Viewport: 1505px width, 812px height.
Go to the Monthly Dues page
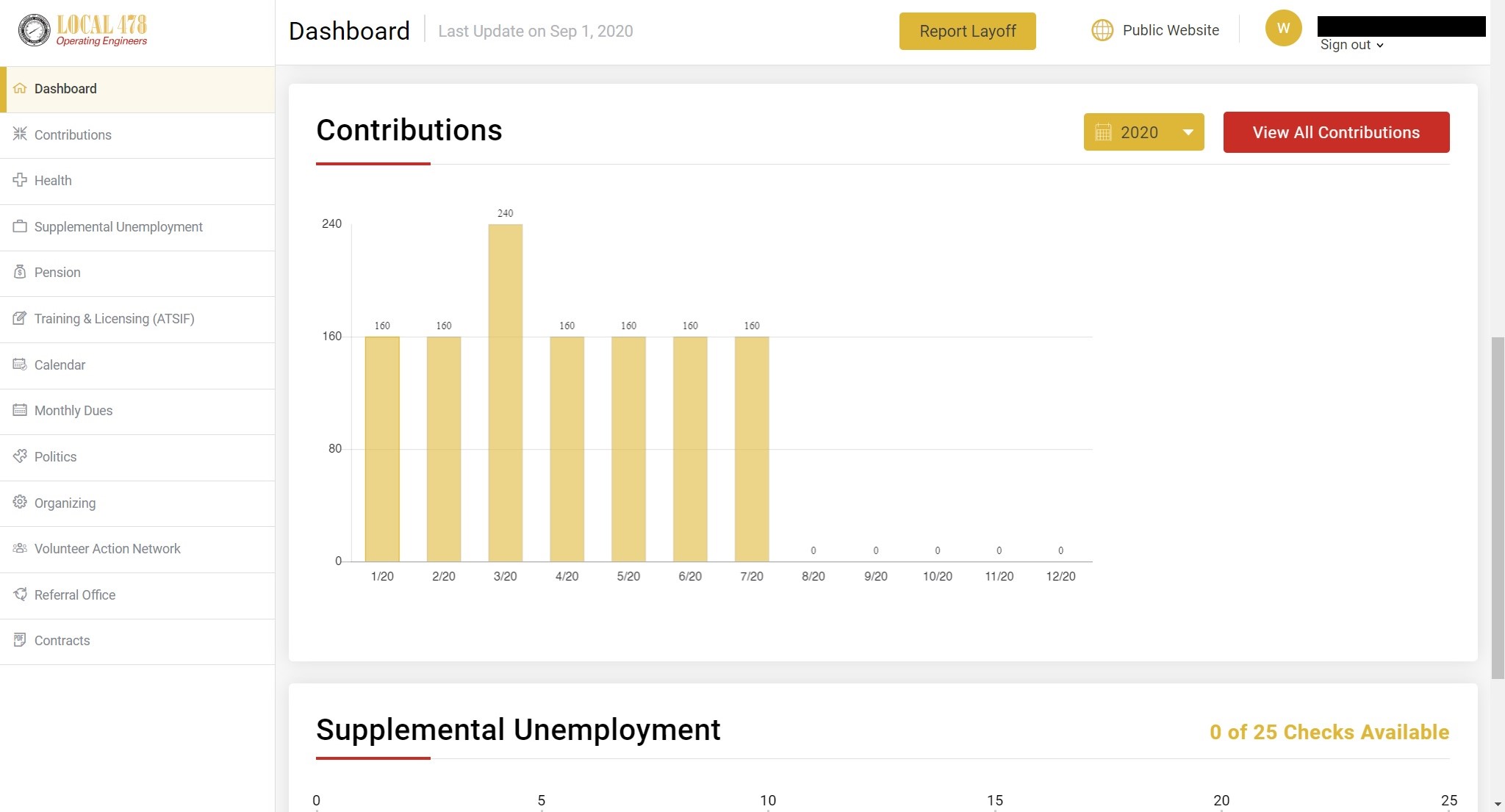[73, 411]
